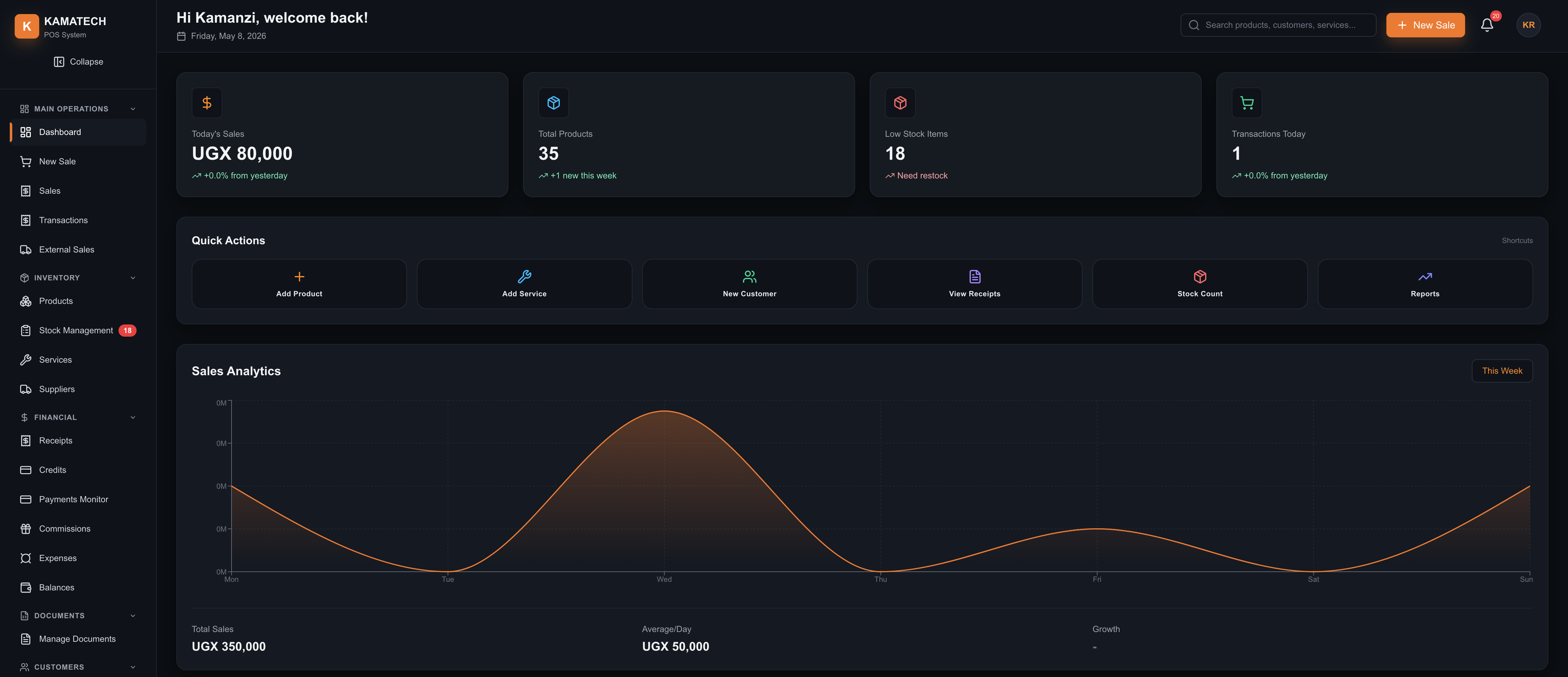The image size is (1568, 677).
Task: Open the Receipts page
Action: click(78, 440)
